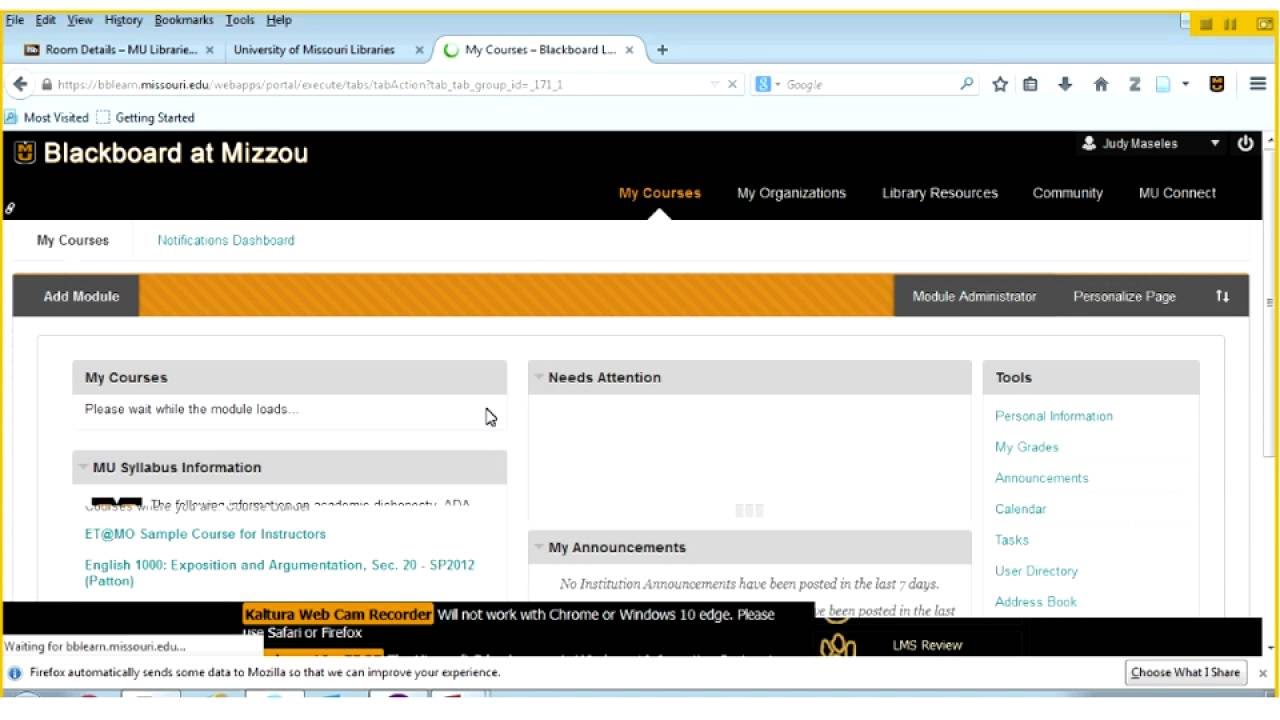Click the Choose What I Share button
Screen dimensions: 1280x720
pos(1185,673)
